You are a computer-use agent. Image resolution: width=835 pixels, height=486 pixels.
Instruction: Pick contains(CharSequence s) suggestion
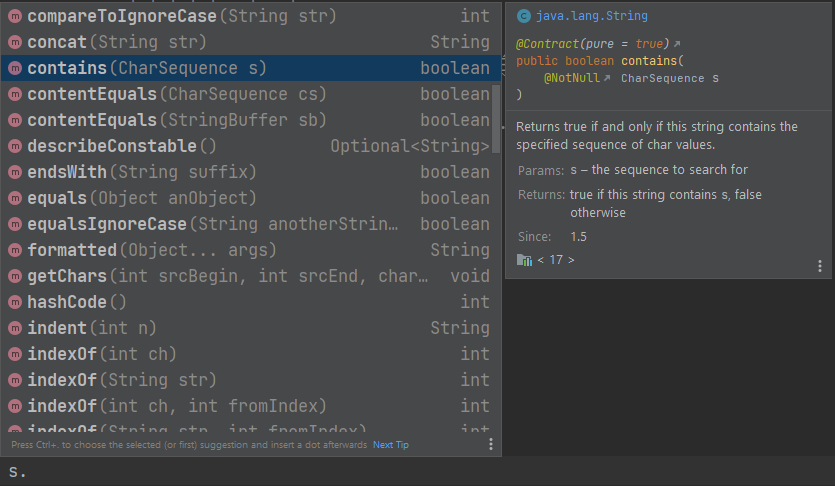pos(250,68)
